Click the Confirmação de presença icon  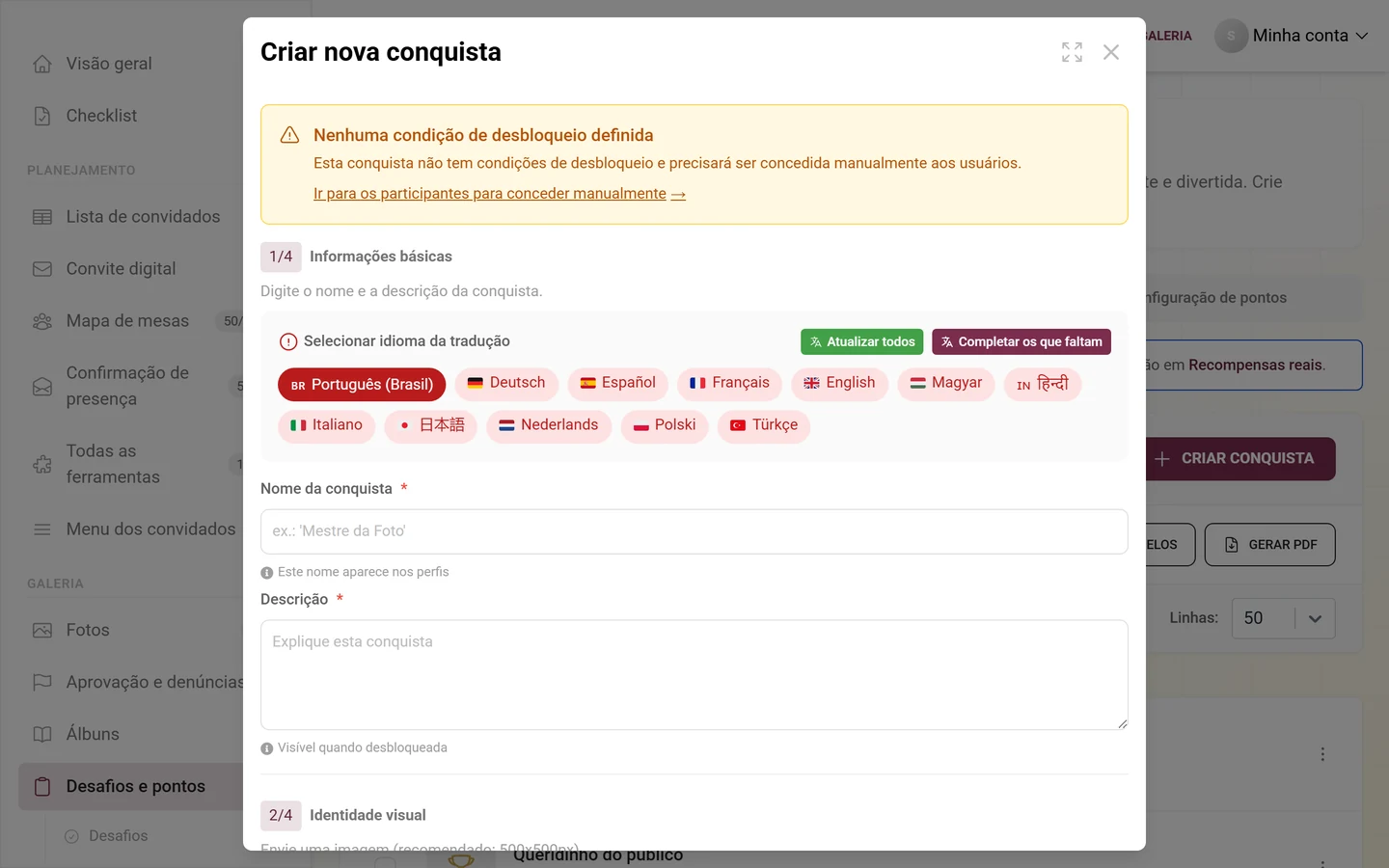pos(42,386)
